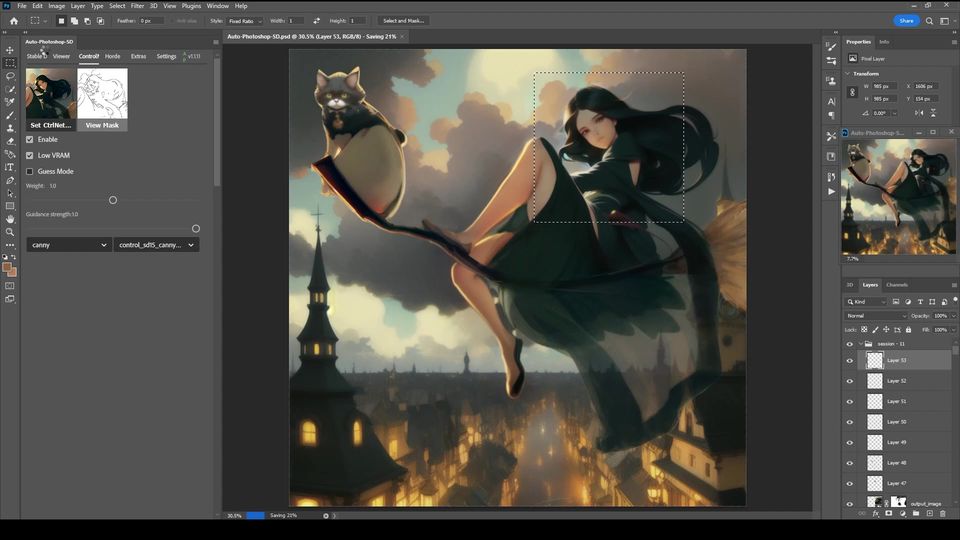Adjust the Weight slider handle

click(113, 200)
